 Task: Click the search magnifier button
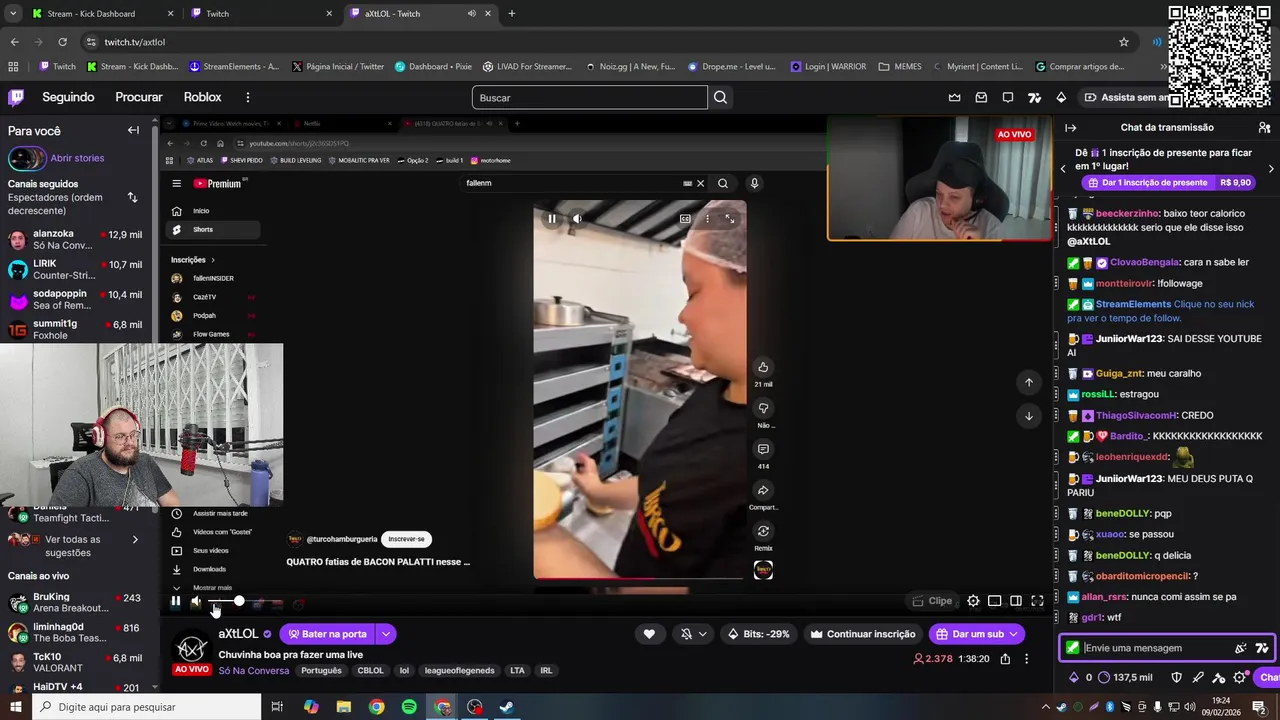[x=720, y=97]
